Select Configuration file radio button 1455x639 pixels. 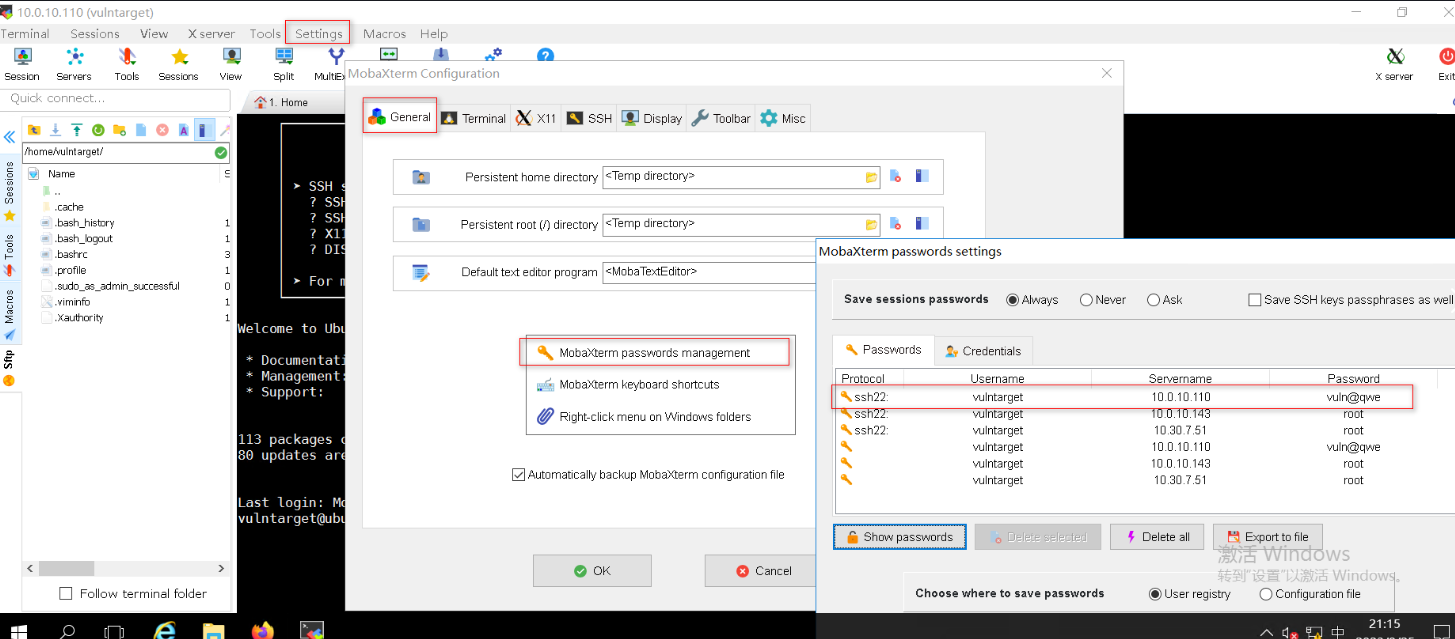tap(1310, 594)
